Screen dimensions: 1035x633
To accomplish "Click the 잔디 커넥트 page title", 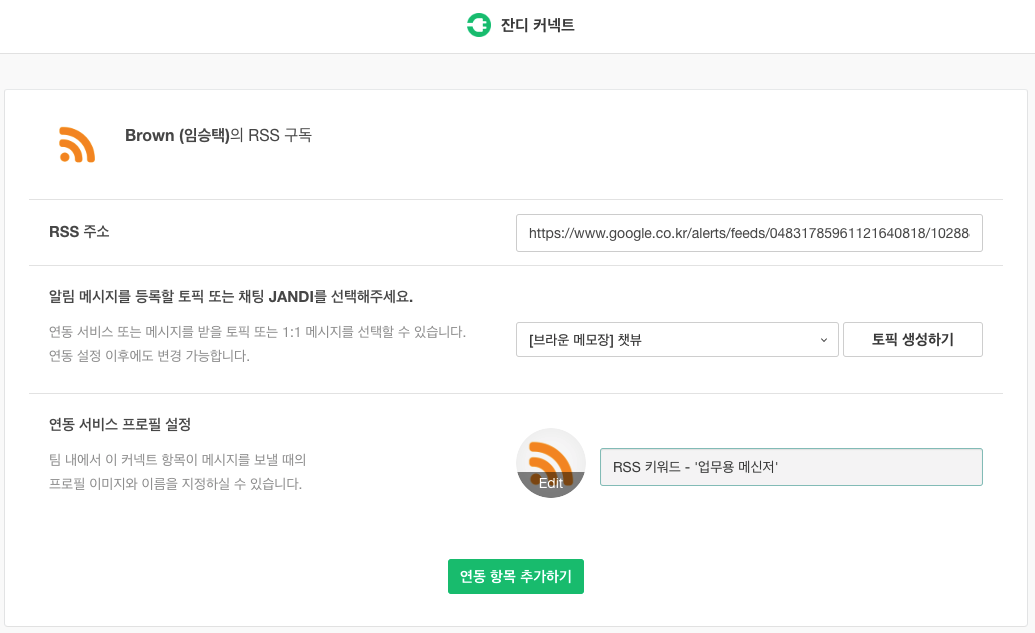I will click(537, 25).
